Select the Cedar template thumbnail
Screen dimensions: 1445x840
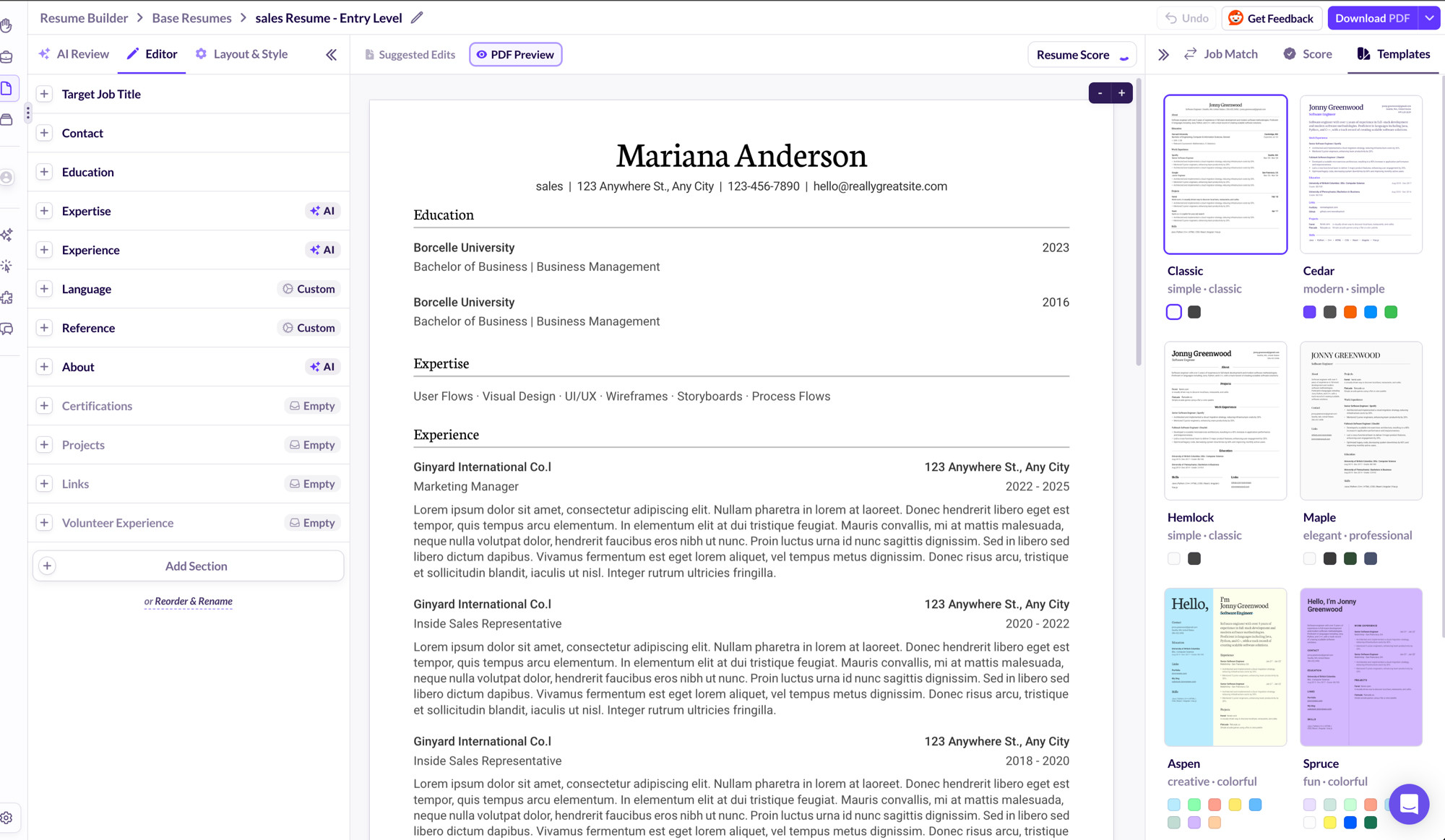1360,174
